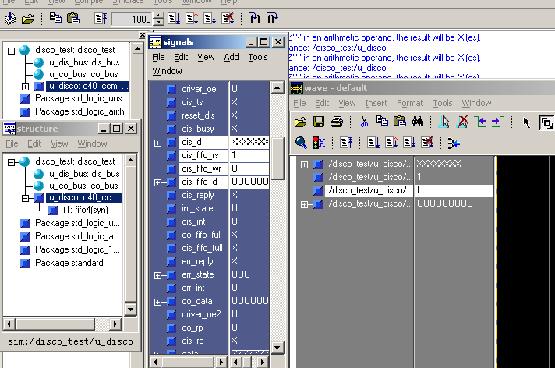Click the restart simulation icon in the main toolbar
The height and width of the screenshot is (368, 555).
tap(101, 18)
